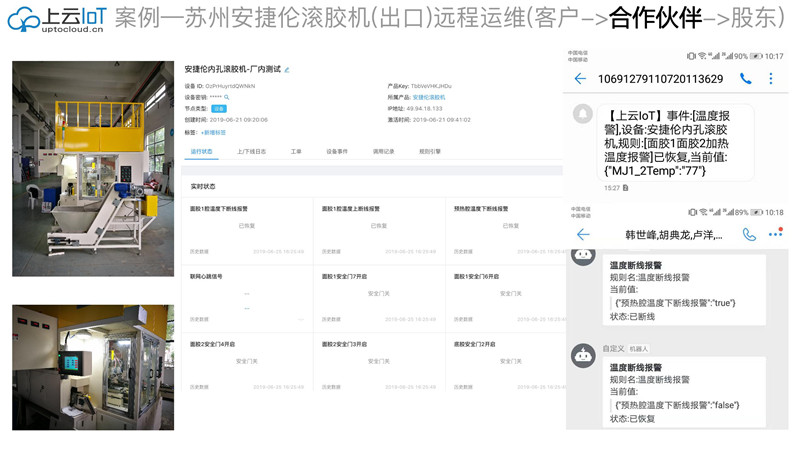Tap the sender avatar beside the SMS message
The image size is (800, 450).
coord(582,114)
